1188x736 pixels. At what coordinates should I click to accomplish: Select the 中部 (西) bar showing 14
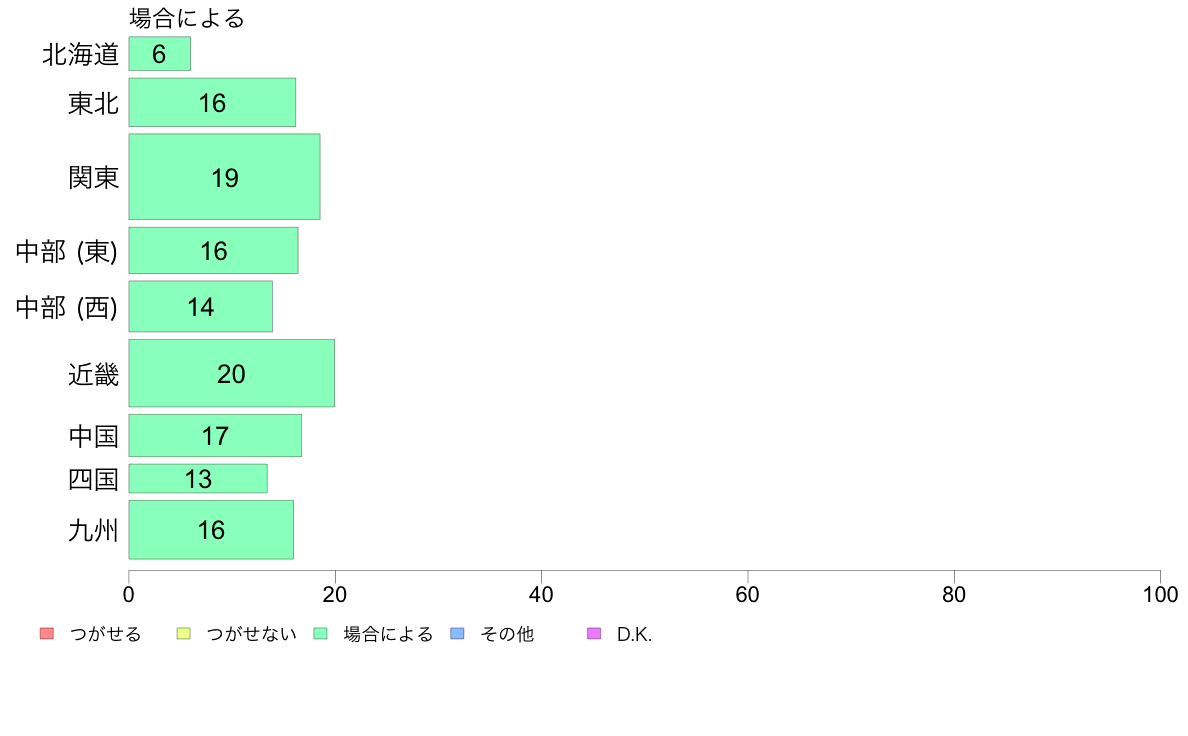(201, 306)
